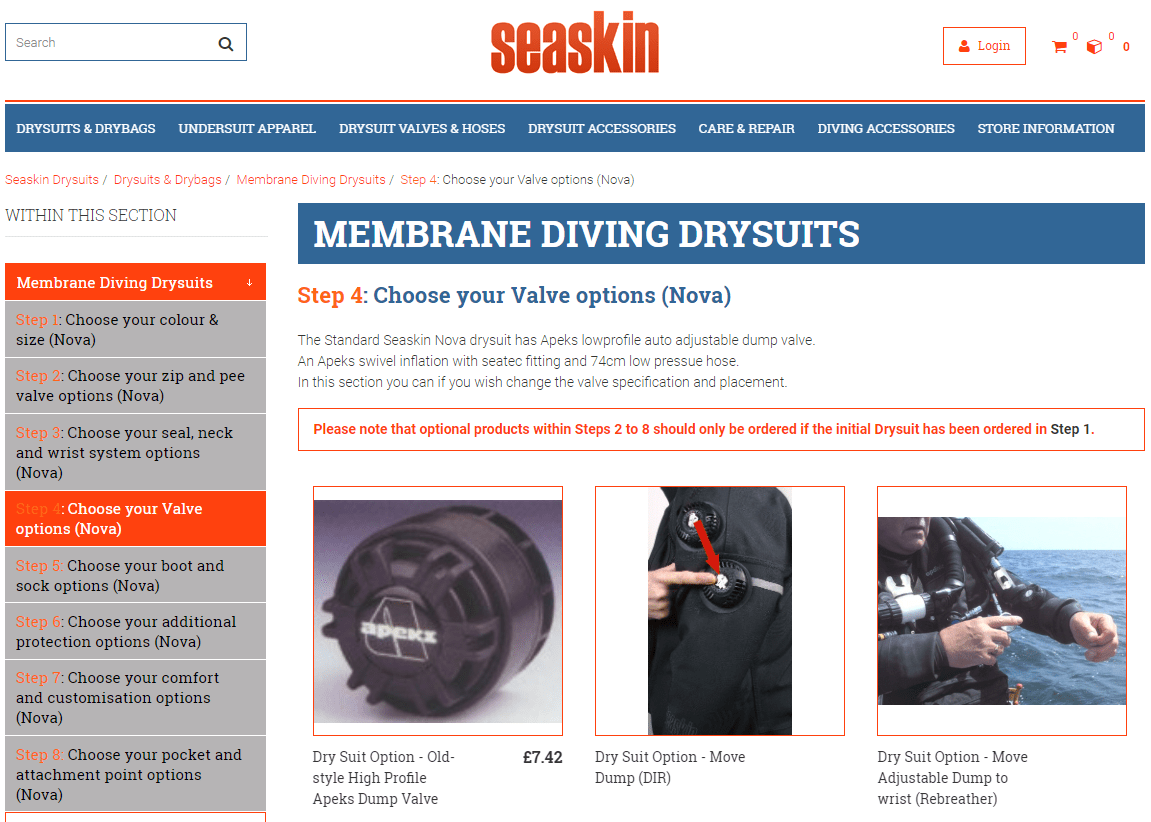The height and width of the screenshot is (822, 1151).
Task: Open the Care & Repair menu
Action: click(x=747, y=128)
